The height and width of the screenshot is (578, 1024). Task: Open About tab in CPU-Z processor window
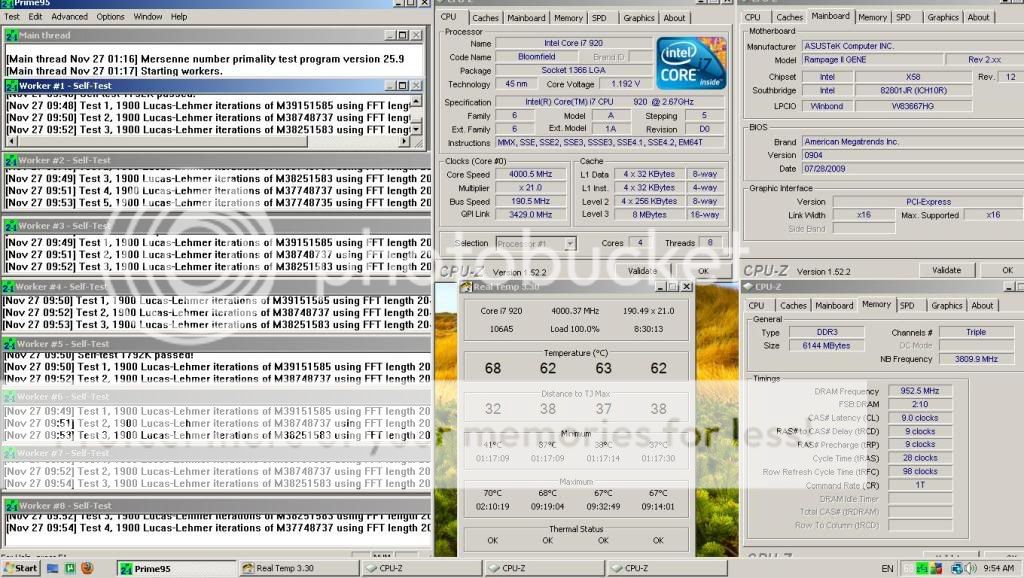(x=675, y=18)
